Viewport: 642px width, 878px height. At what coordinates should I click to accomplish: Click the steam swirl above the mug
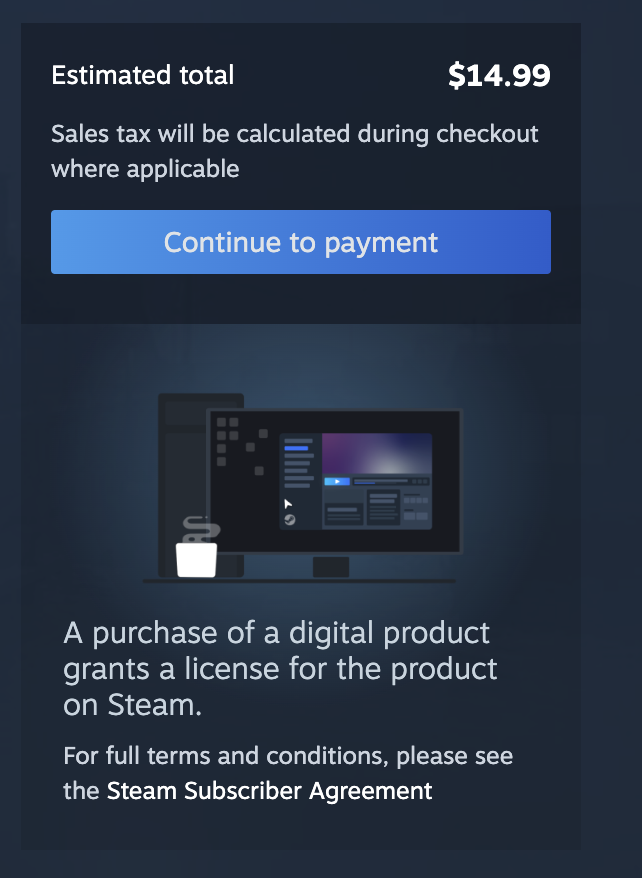coord(200,530)
